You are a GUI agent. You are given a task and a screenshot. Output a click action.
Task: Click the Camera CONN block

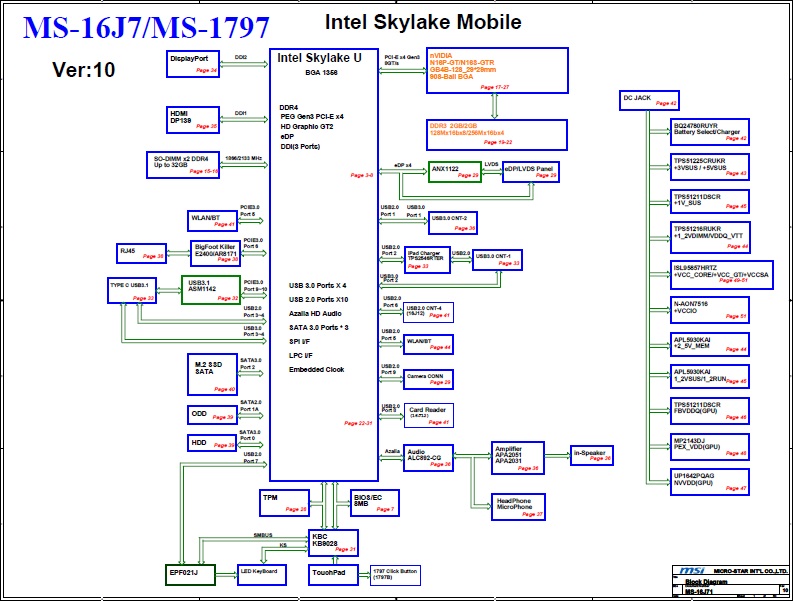tap(428, 379)
